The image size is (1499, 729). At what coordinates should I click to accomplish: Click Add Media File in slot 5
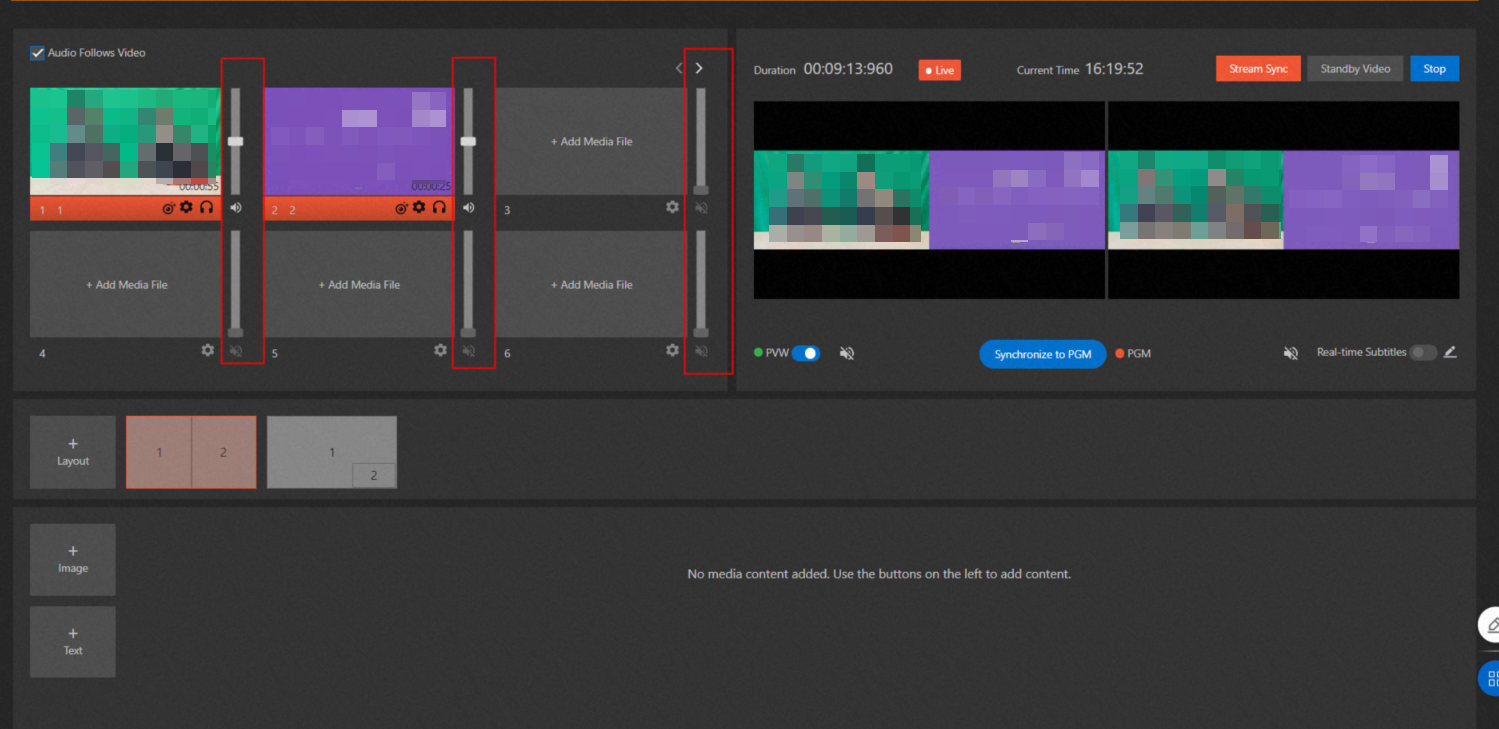coord(359,284)
